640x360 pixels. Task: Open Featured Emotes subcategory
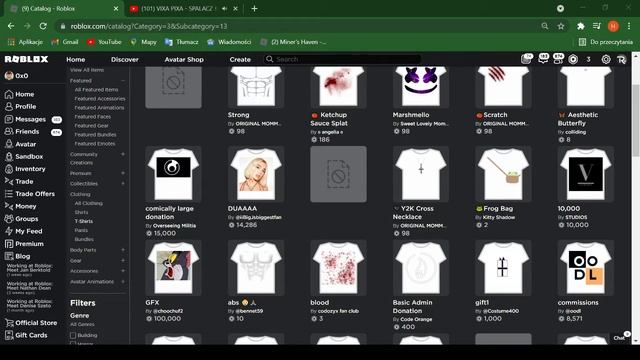pyautogui.click(x=95, y=144)
